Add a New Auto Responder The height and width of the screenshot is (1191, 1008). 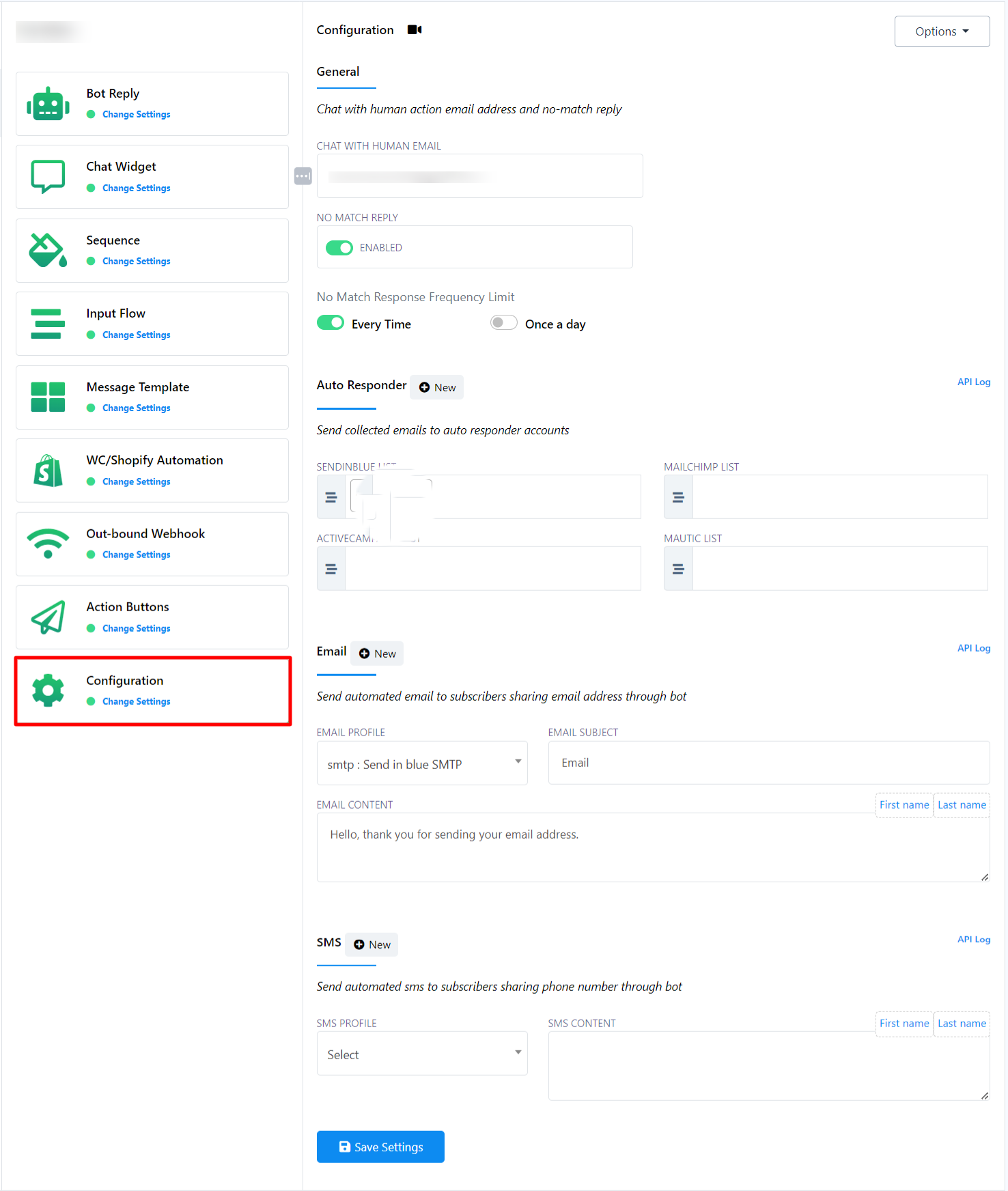[x=437, y=387]
